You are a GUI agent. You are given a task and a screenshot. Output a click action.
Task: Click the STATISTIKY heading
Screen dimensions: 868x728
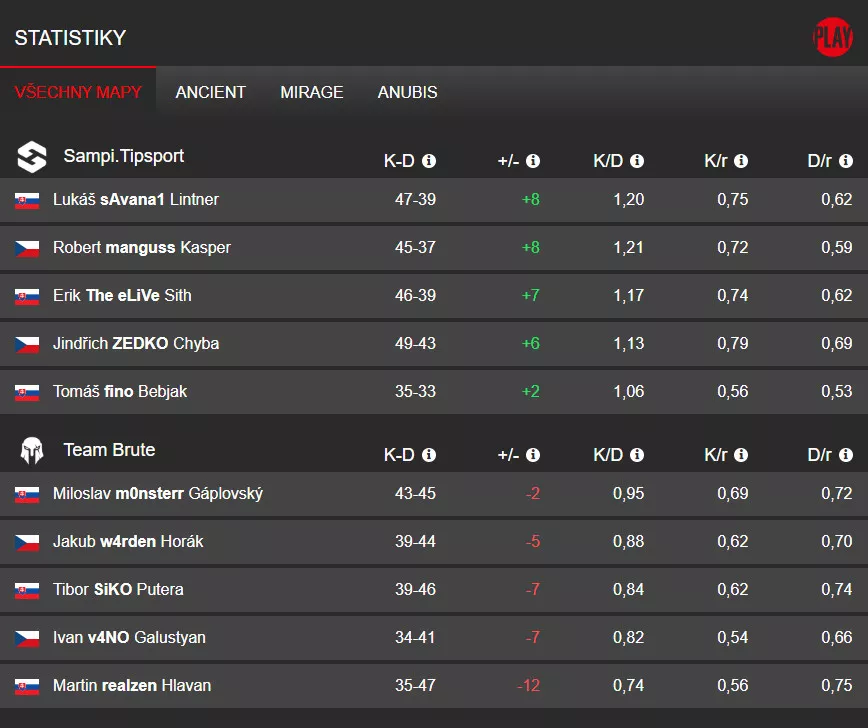(69, 37)
